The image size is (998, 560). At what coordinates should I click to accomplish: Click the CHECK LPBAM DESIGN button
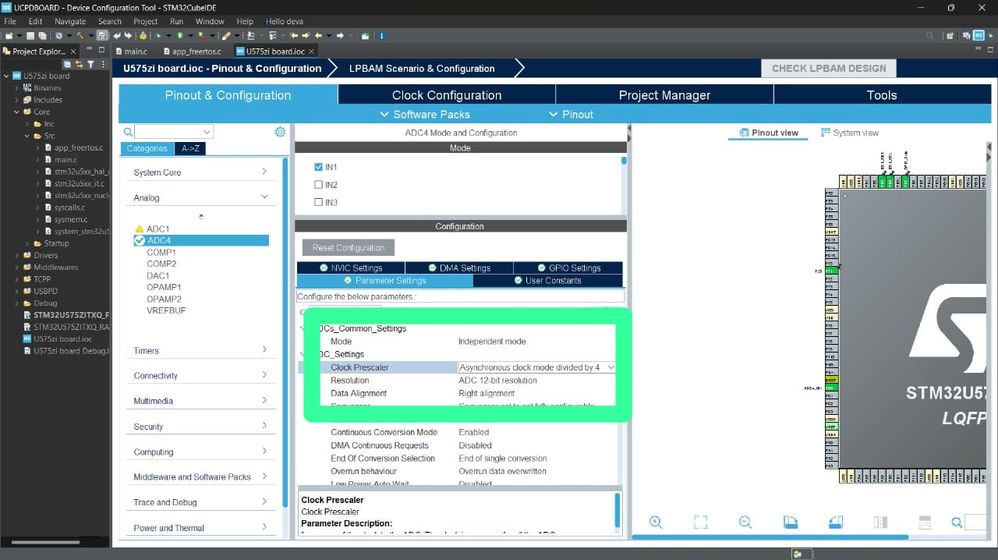[829, 68]
